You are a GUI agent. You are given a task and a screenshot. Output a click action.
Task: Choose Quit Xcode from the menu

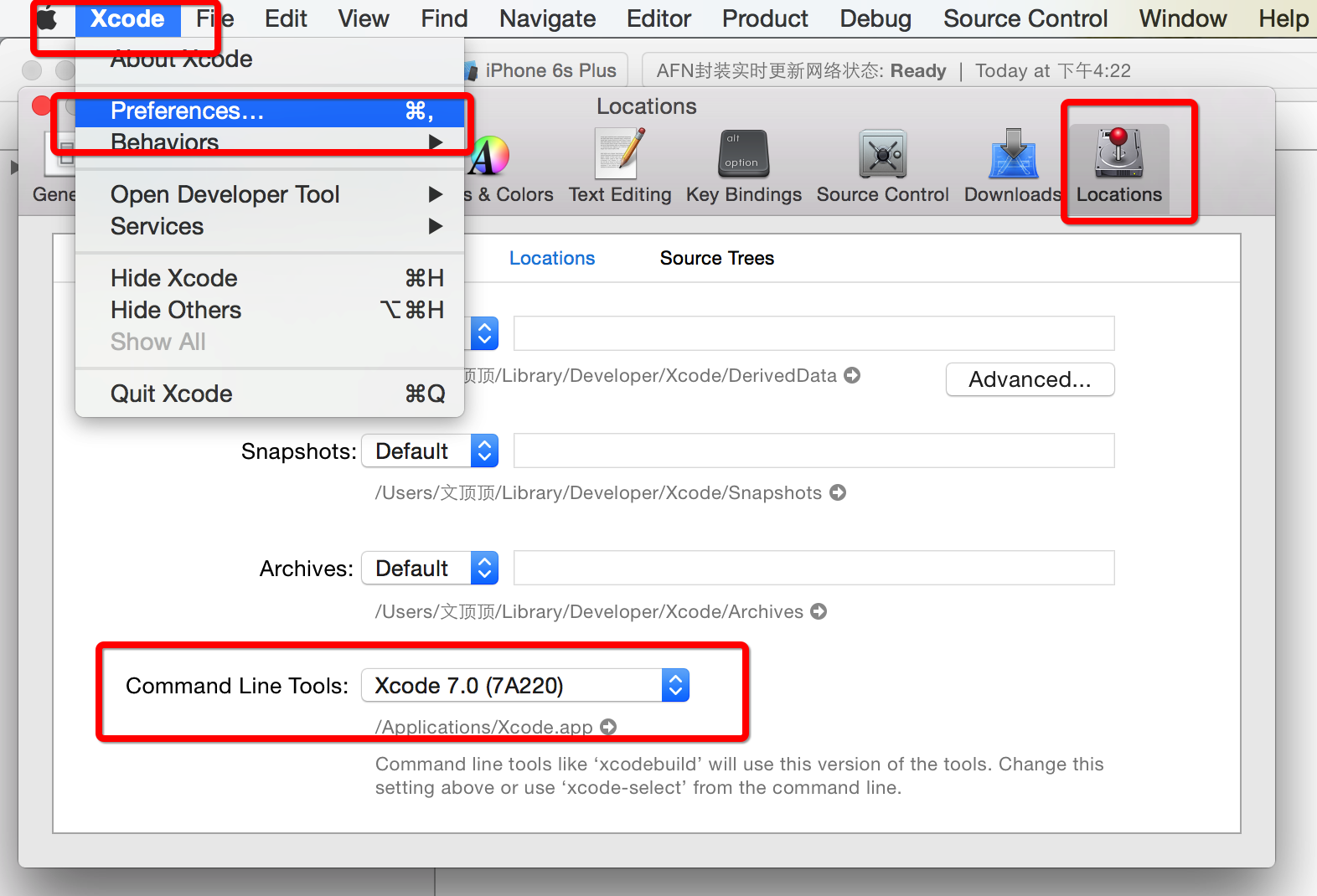[269, 394]
